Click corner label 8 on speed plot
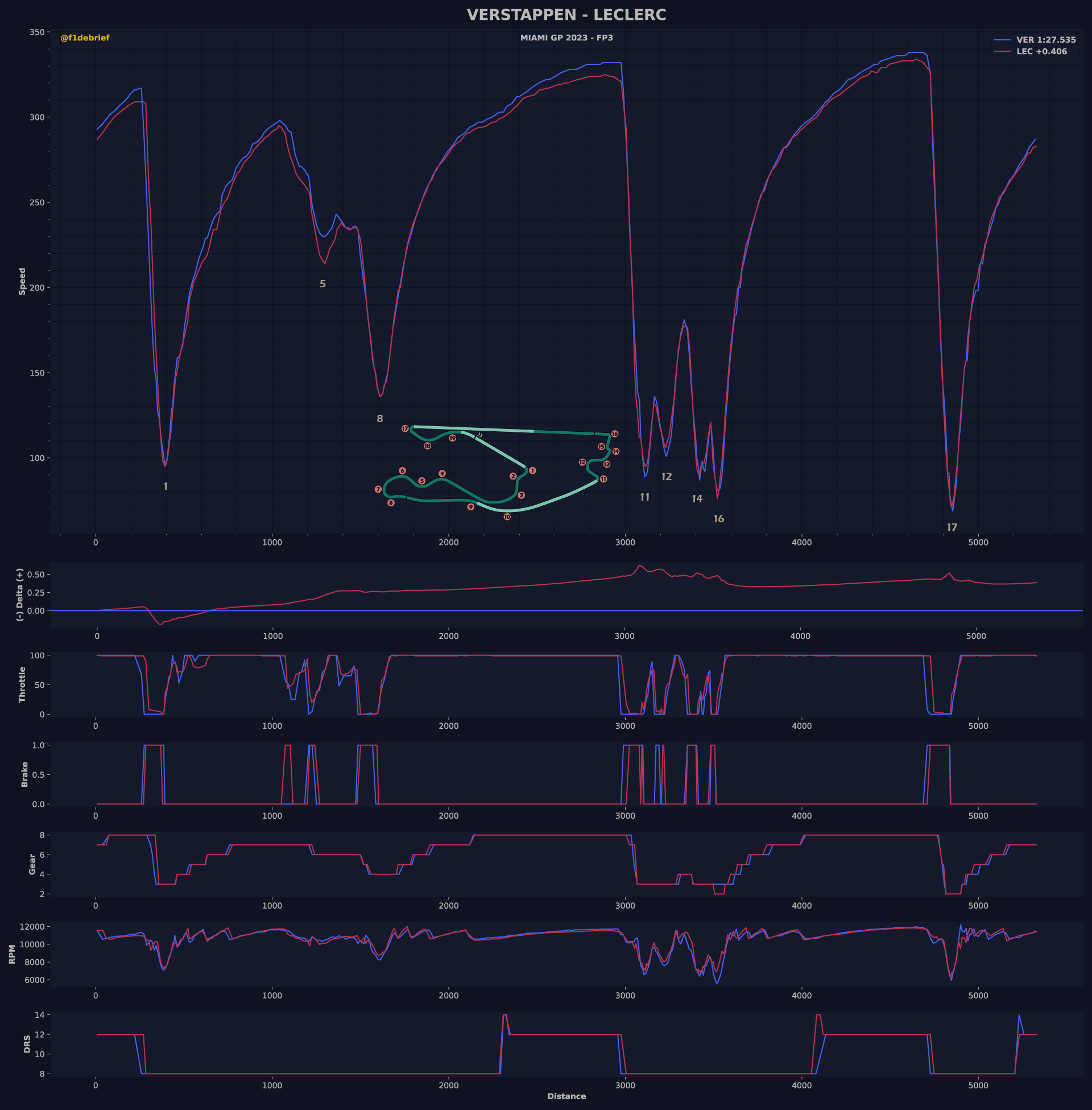Image resolution: width=1092 pixels, height=1110 pixels. [x=380, y=419]
